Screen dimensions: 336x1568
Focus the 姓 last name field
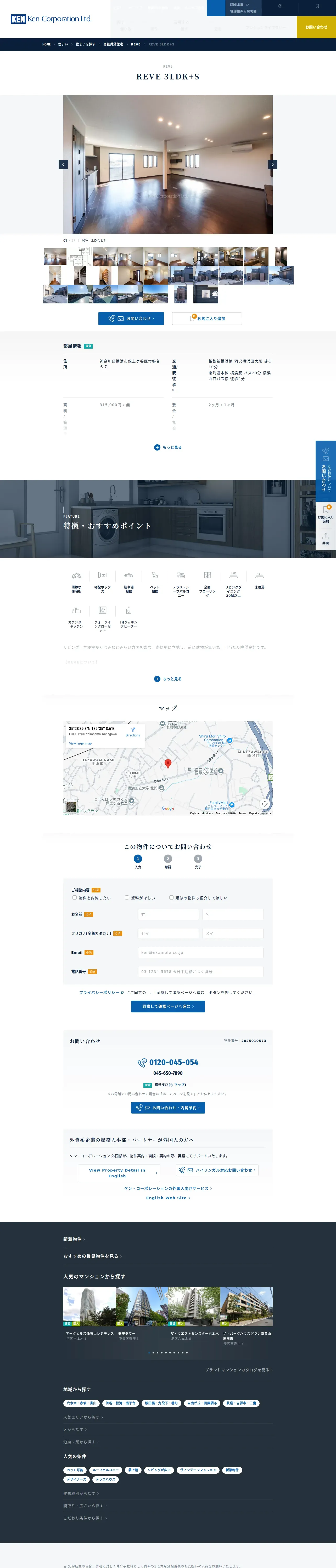[168, 914]
